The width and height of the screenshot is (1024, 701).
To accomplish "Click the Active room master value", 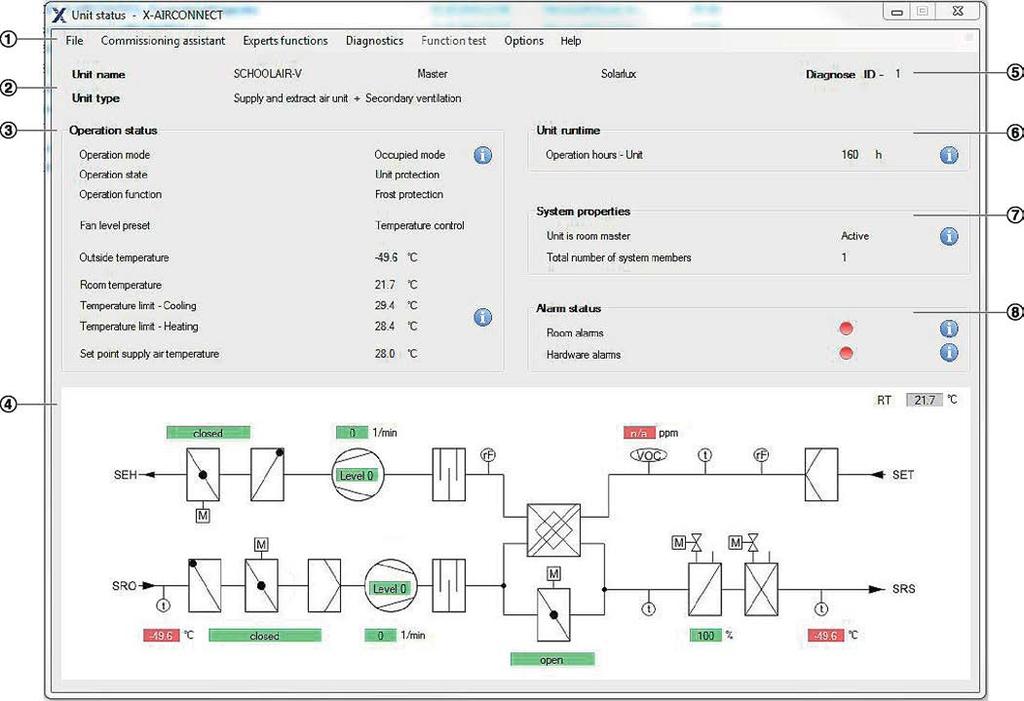I will (855, 236).
